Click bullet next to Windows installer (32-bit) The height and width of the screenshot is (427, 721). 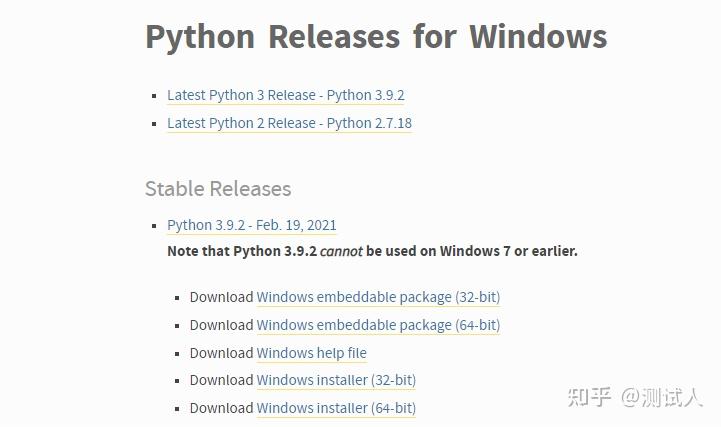[177, 381]
